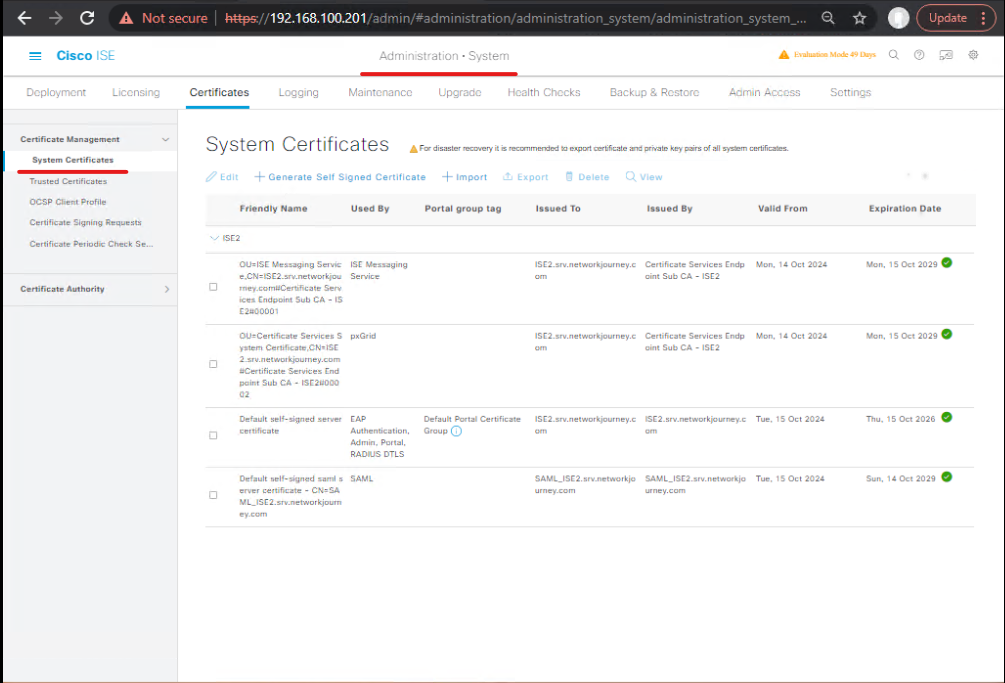Click Generate Self Signed Certificate
Viewport: 1005px width, 683px height.
click(340, 177)
